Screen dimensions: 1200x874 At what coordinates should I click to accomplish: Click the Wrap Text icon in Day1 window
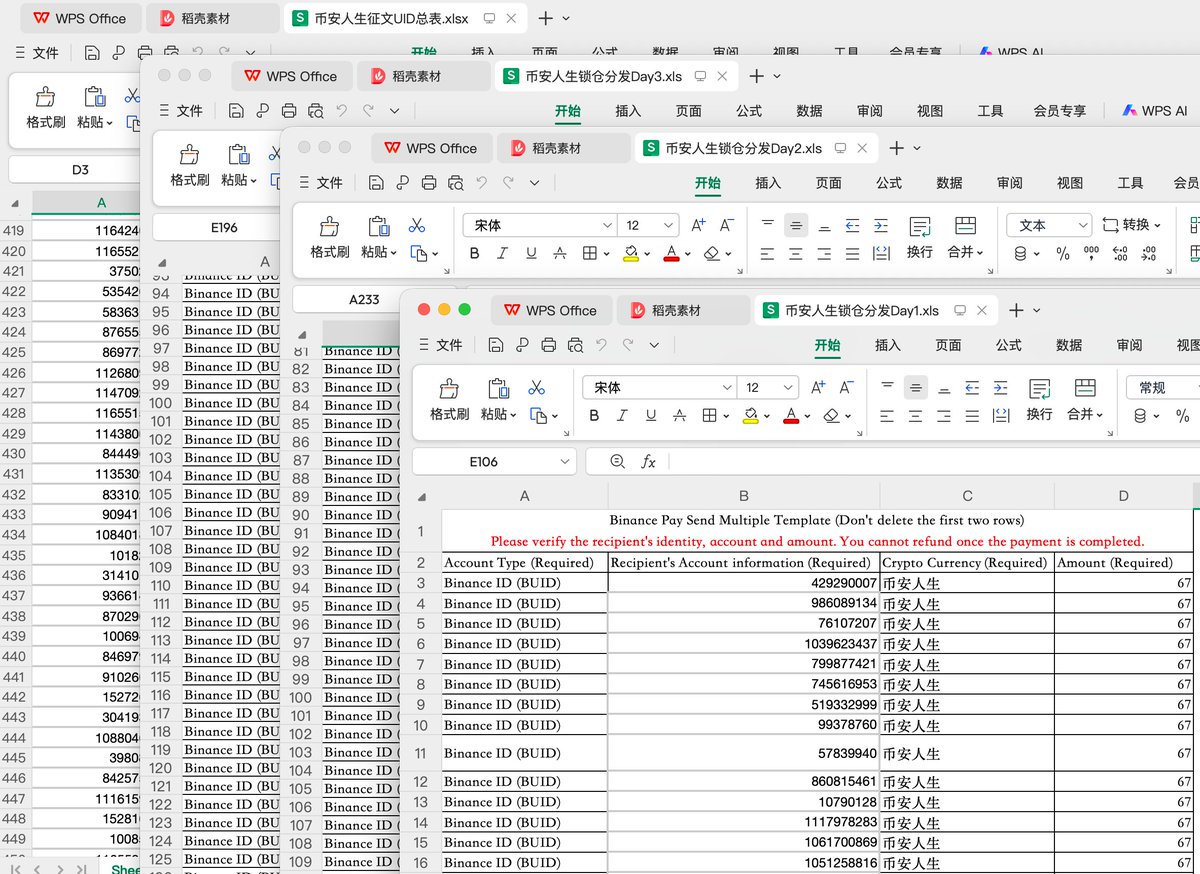click(1039, 388)
